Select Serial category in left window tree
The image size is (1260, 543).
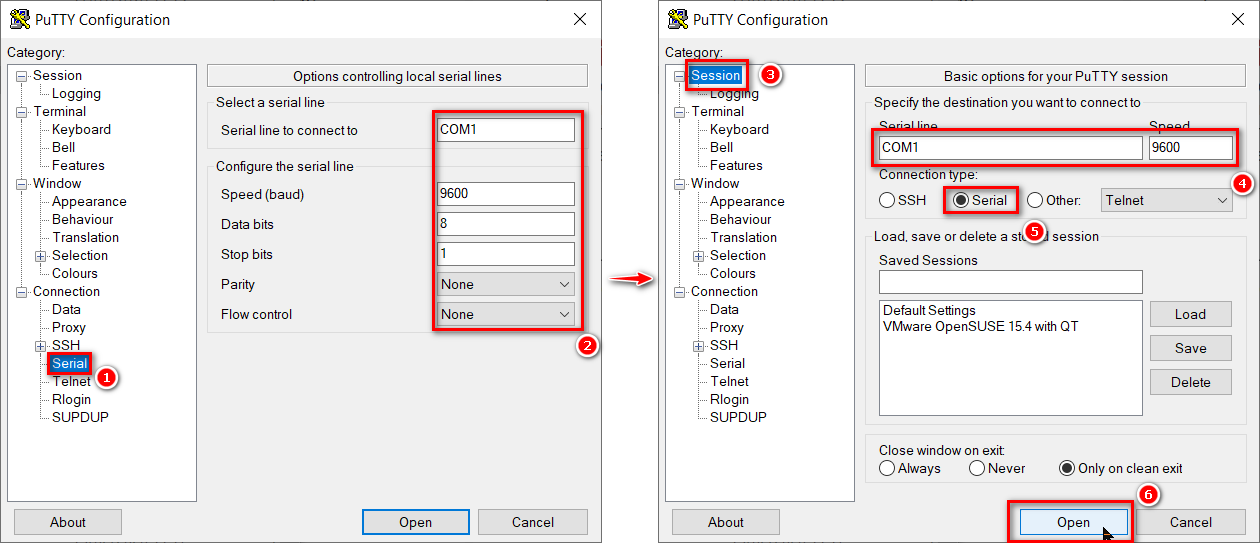[x=70, y=363]
